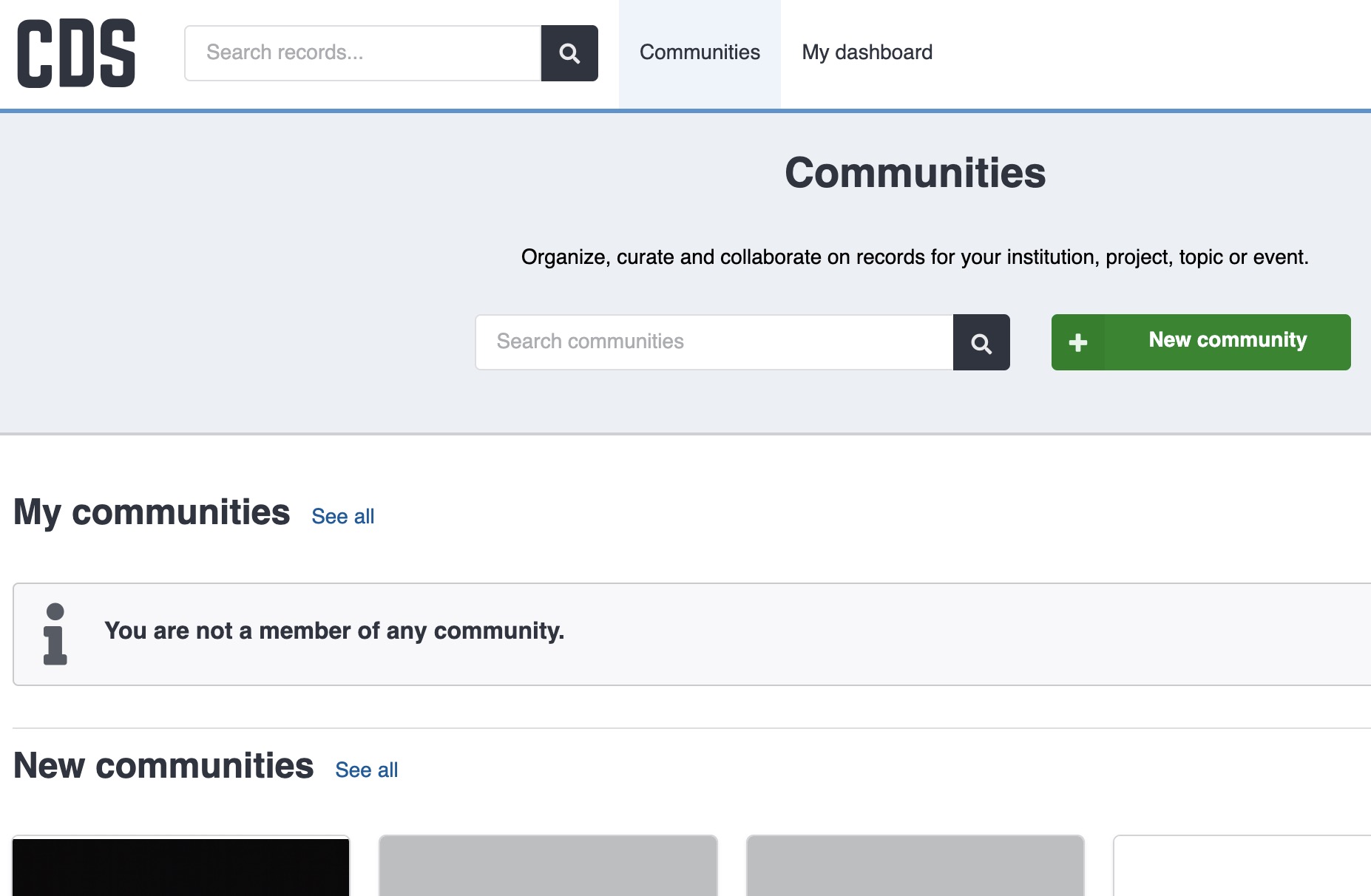Select the New community button label
Image resolution: width=1371 pixels, height=896 pixels.
click(x=1228, y=340)
